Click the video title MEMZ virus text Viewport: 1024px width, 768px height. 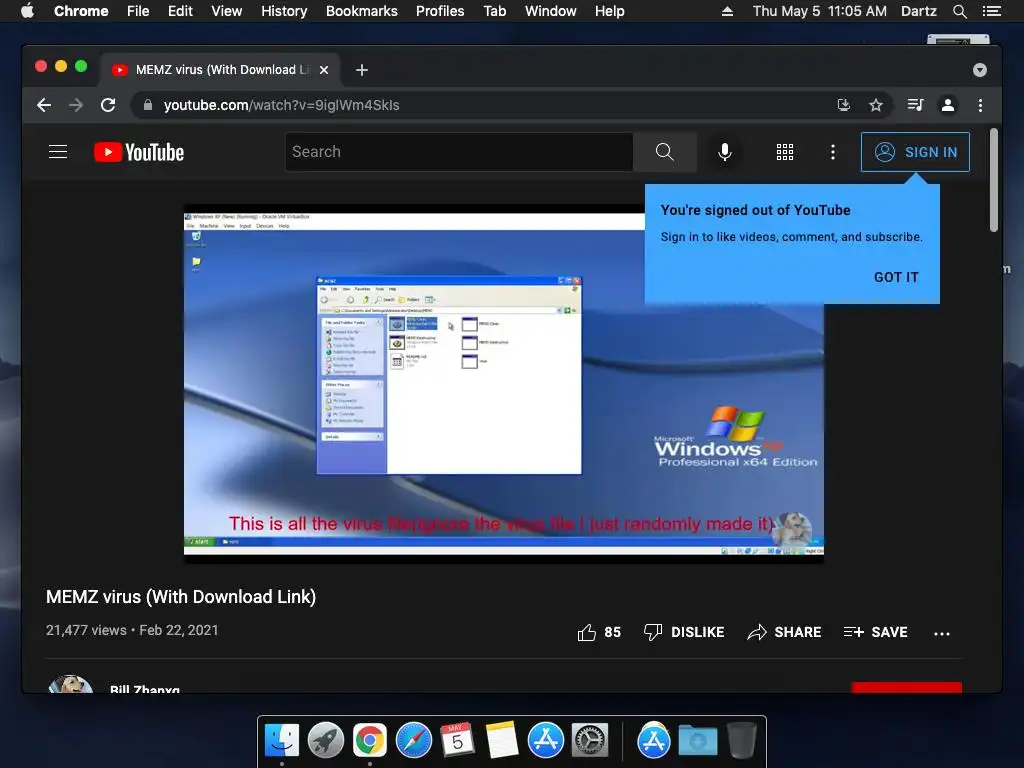[181, 597]
